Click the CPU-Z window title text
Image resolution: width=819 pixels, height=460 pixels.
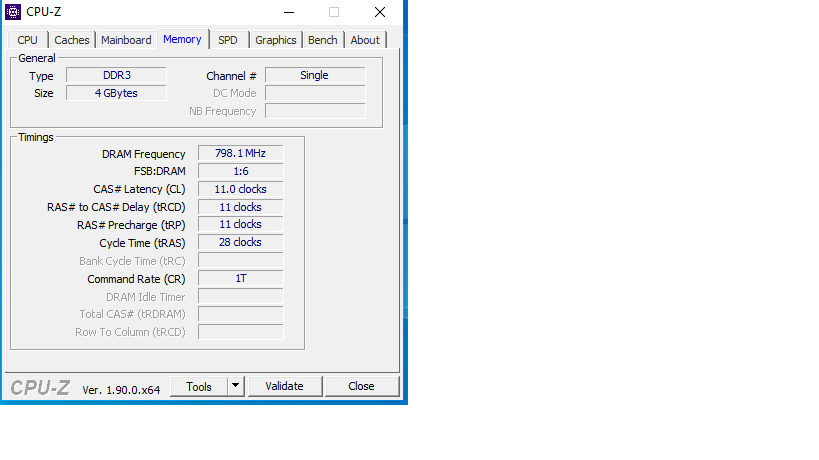(x=43, y=11)
